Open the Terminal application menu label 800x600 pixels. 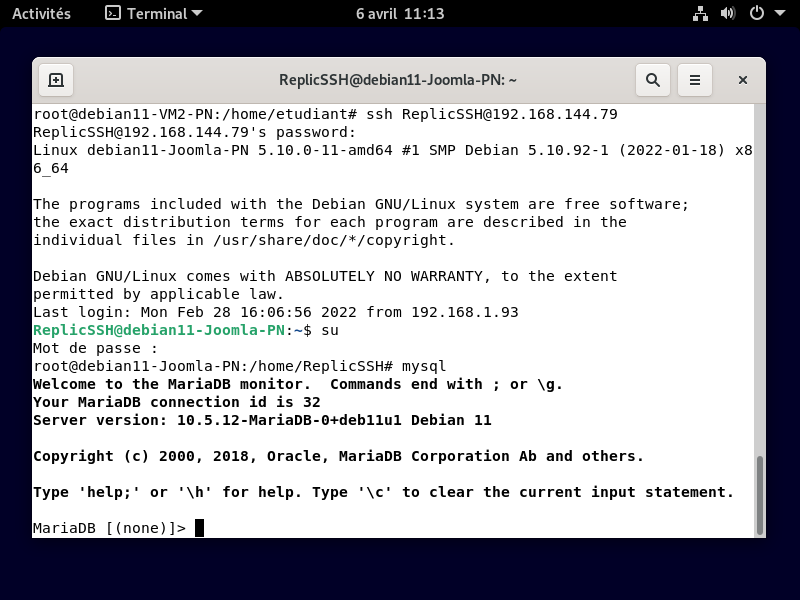click(158, 14)
